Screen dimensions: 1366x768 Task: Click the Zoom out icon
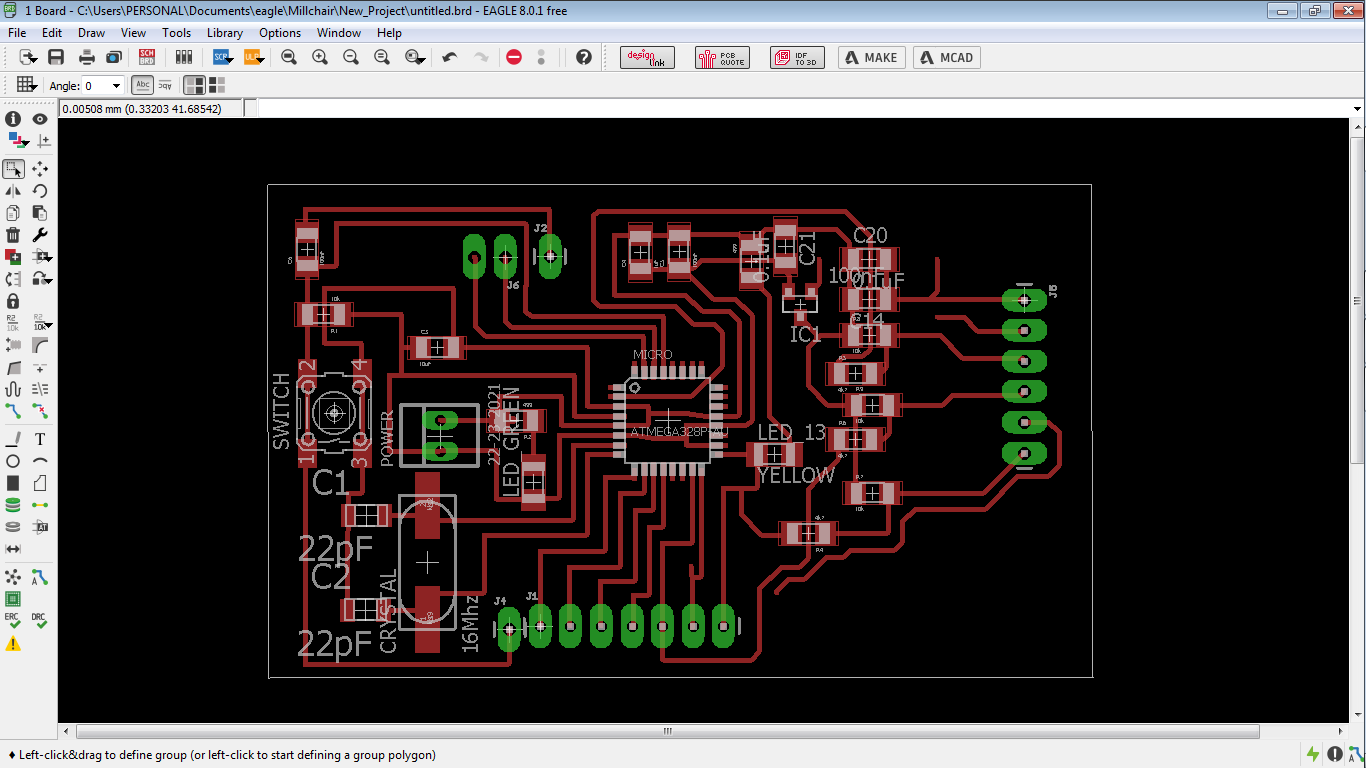coord(351,58)
